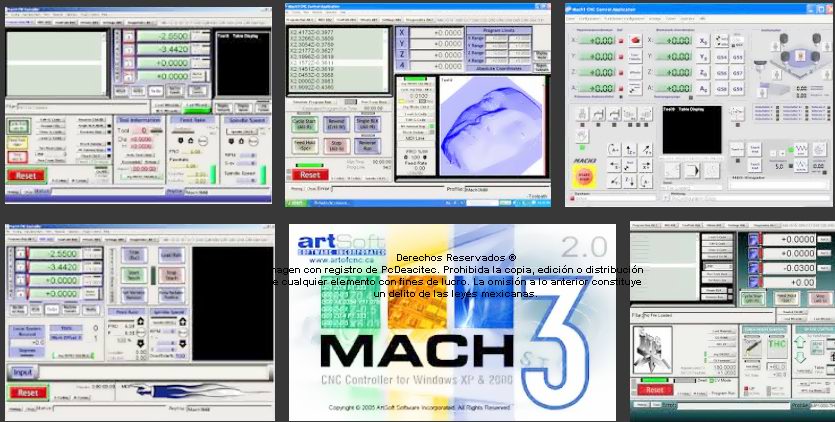This screenshot has height=422, width=835.
Task: Click Reset in the Tool Information screen
Action: (26, 175)
